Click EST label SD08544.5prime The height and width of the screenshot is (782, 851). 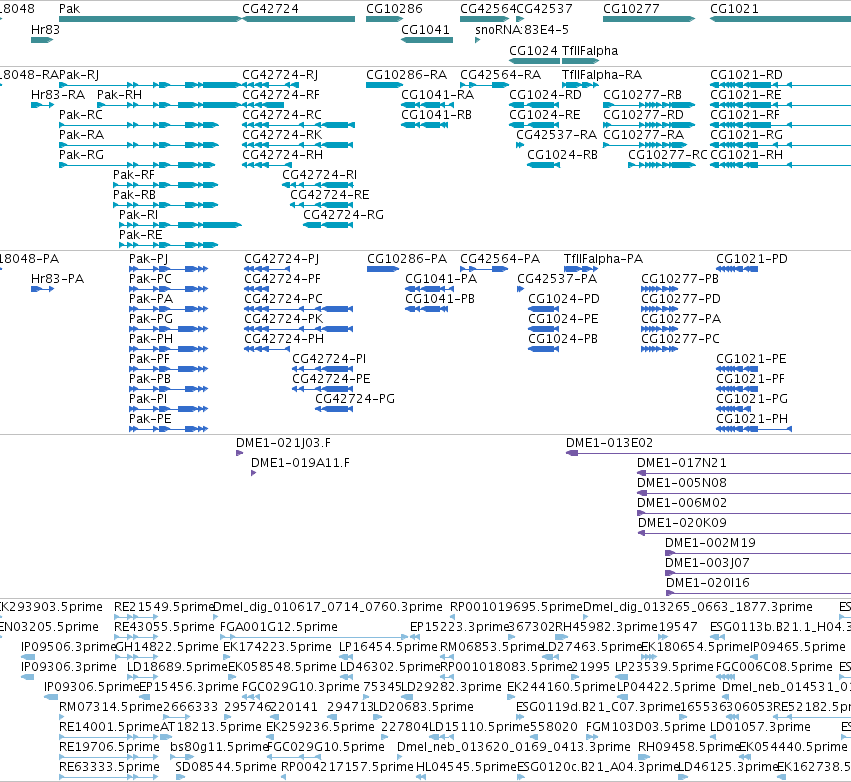pyautogui.click(x=226, y=767)
